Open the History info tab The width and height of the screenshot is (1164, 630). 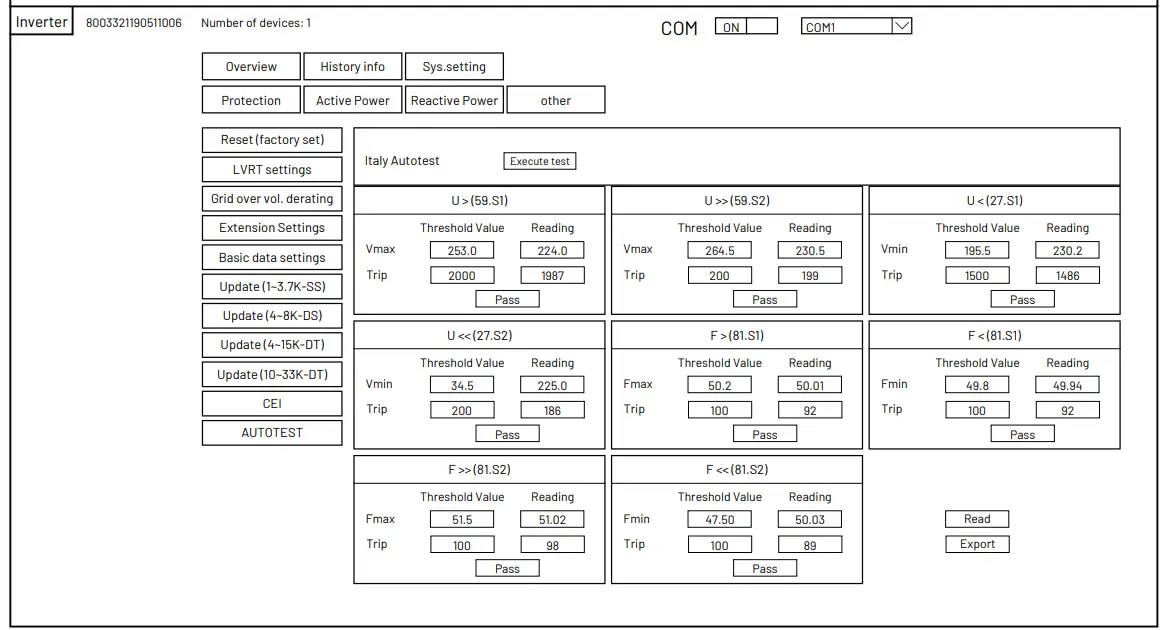click(352, 66)
